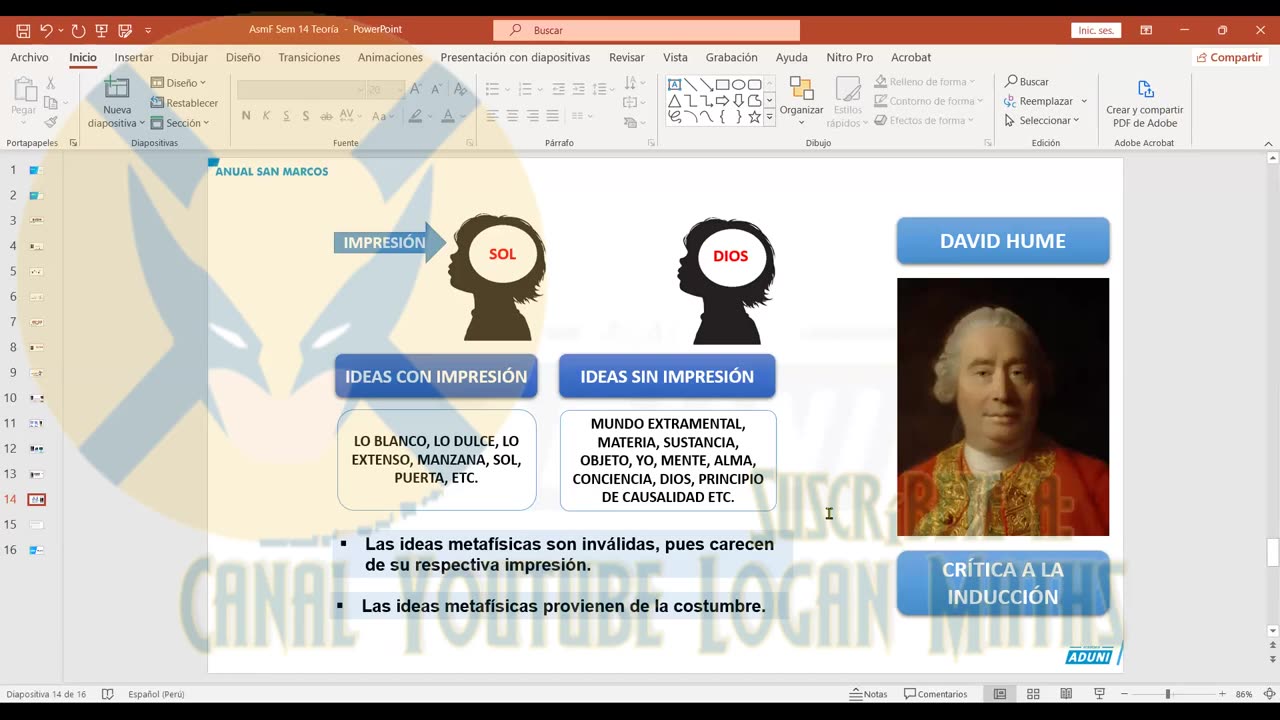
Task: Click CRÍTICA A LA INDUCCIÓN box
Action: click(1003, 584)
